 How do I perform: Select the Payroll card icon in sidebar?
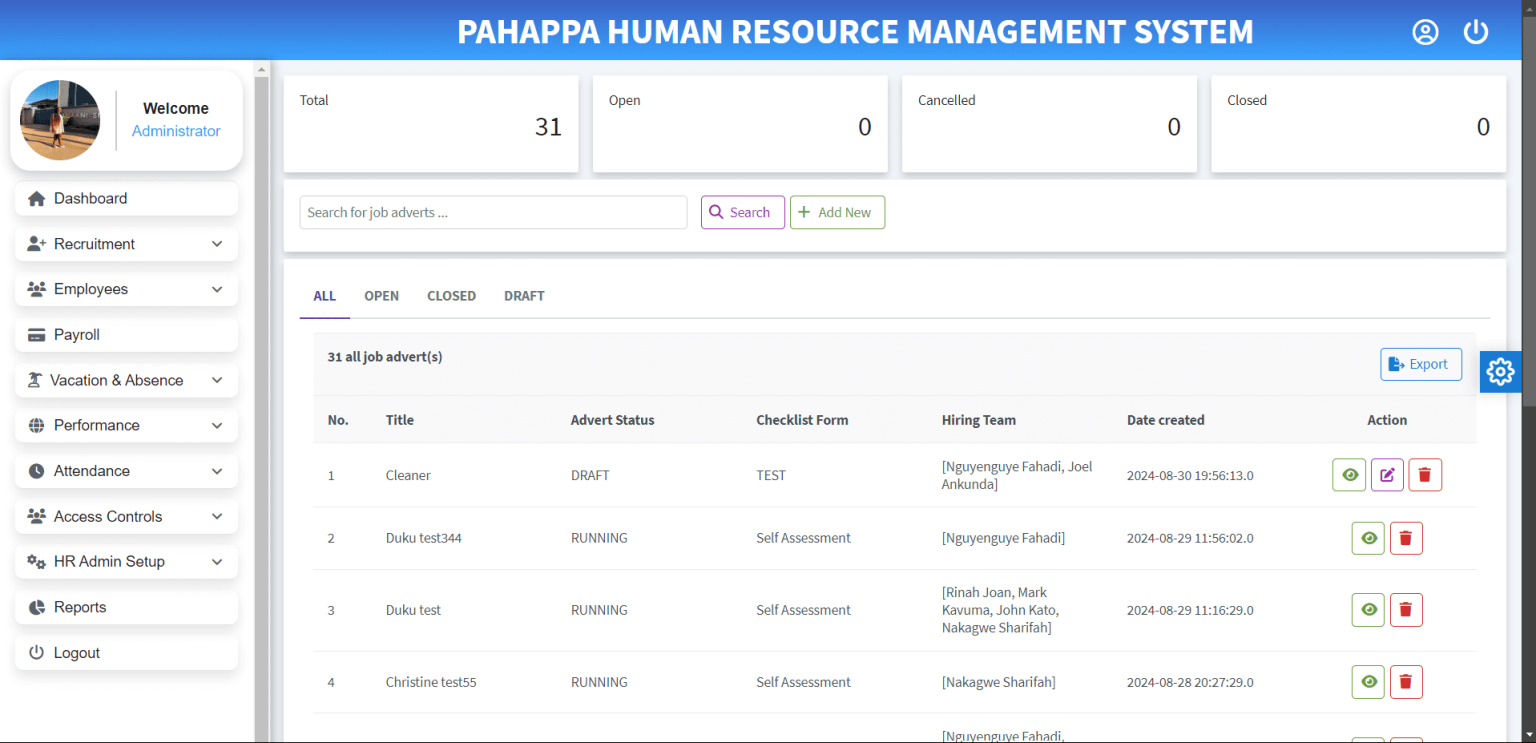coord(37,334)
